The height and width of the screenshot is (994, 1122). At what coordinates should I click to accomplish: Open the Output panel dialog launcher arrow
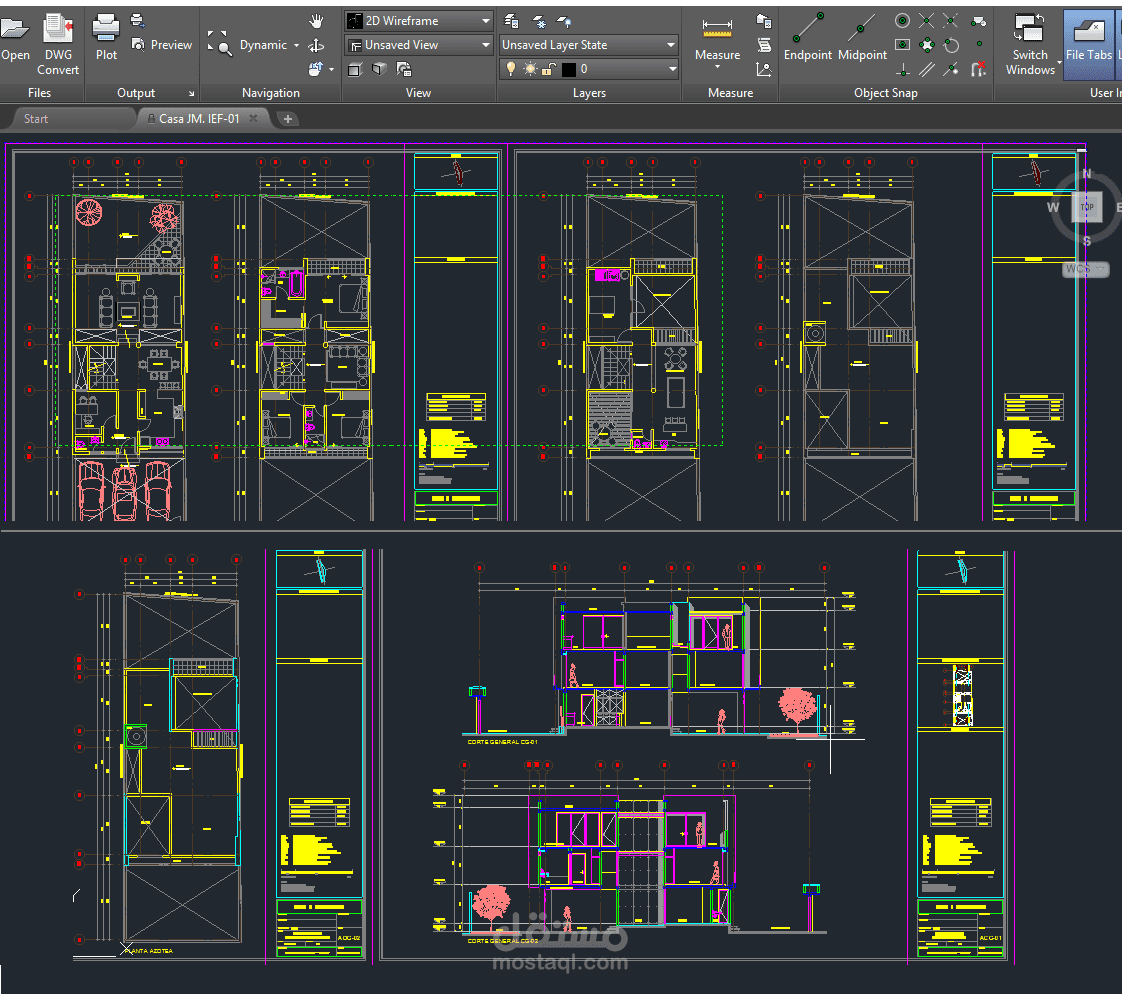point(191,94)
